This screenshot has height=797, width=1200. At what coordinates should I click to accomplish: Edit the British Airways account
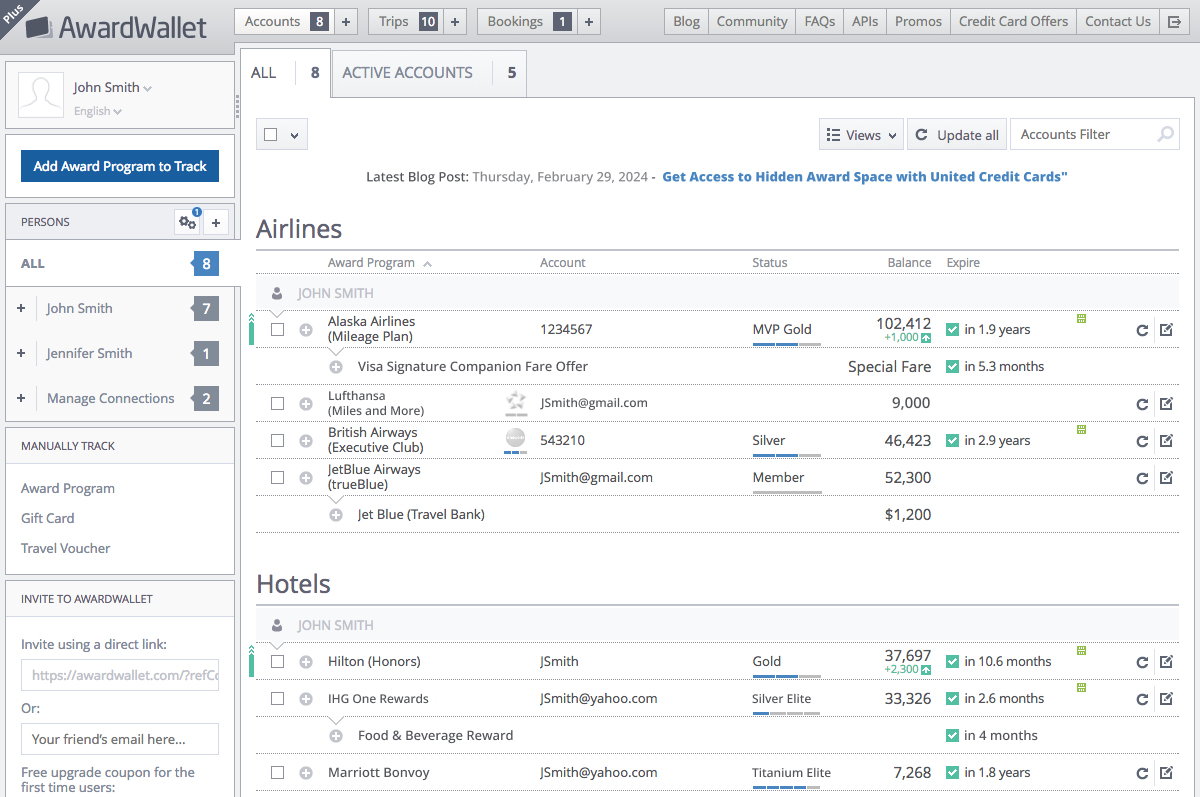(1166, 441)
